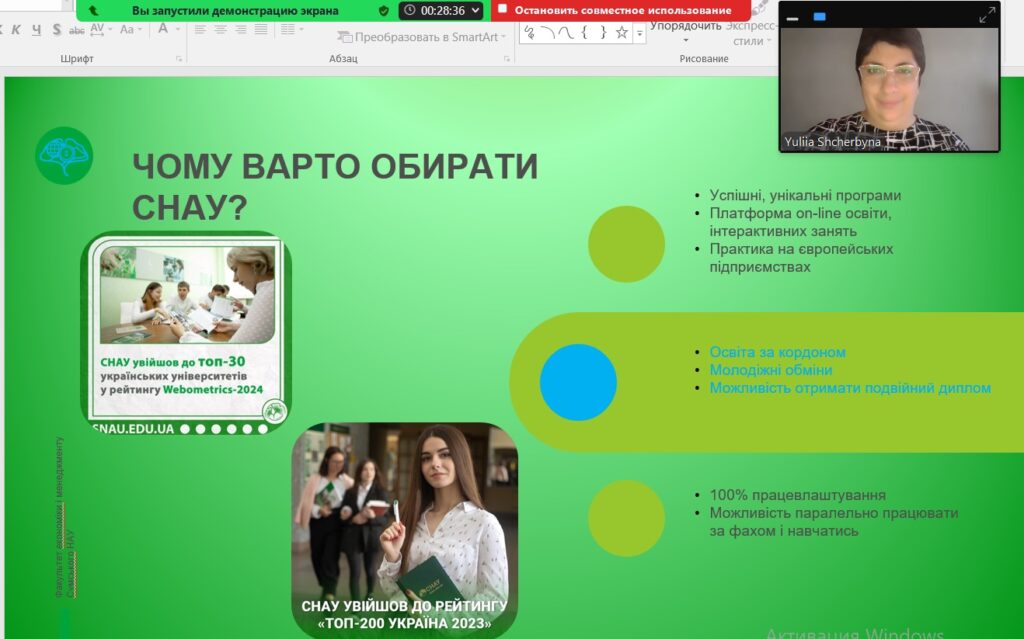Align text left in paragraph group
Viewport: 1024px width, 639px height.
(200, 29)
